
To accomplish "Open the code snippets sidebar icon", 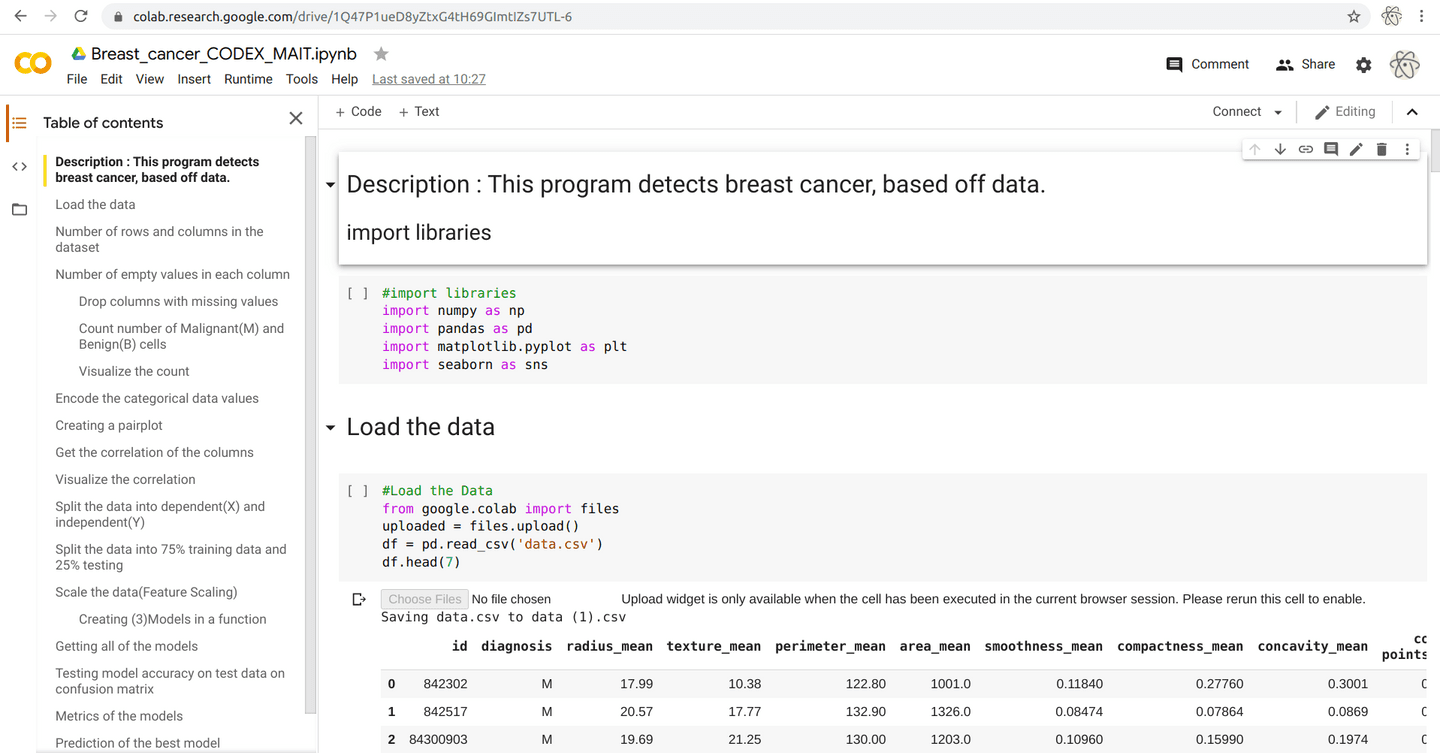I will [x=19, y=166].
